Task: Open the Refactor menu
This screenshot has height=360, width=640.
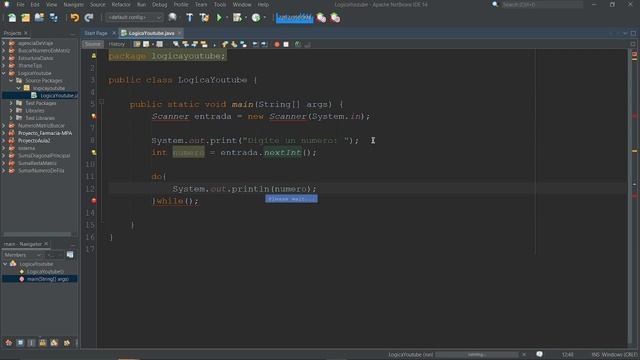Action: pyautogui.click(x=121, y=4)
